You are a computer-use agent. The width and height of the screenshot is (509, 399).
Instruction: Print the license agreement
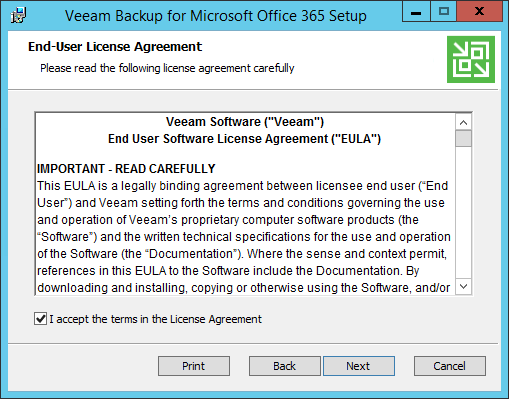pyautogui.click(x=194, y=366)
